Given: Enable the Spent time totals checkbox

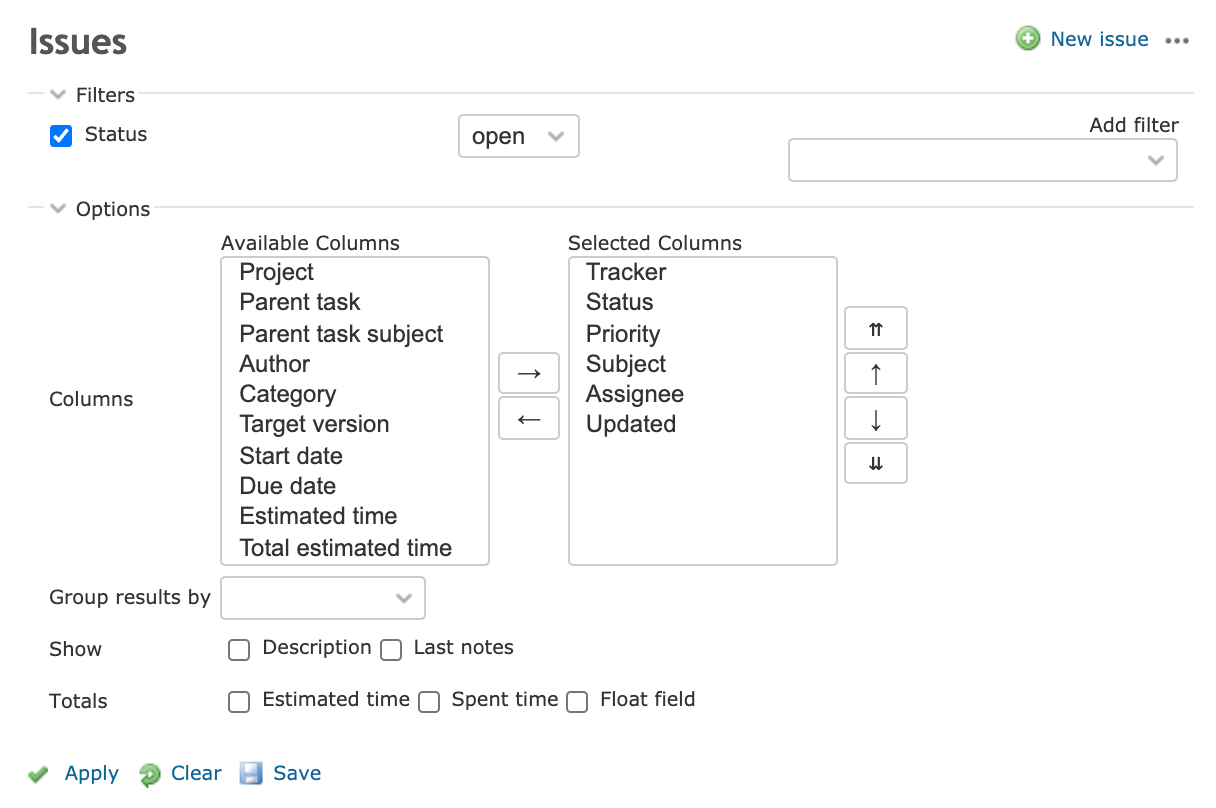Looking at the screenshot, I should pyautogui.click(x=429, y=702).
